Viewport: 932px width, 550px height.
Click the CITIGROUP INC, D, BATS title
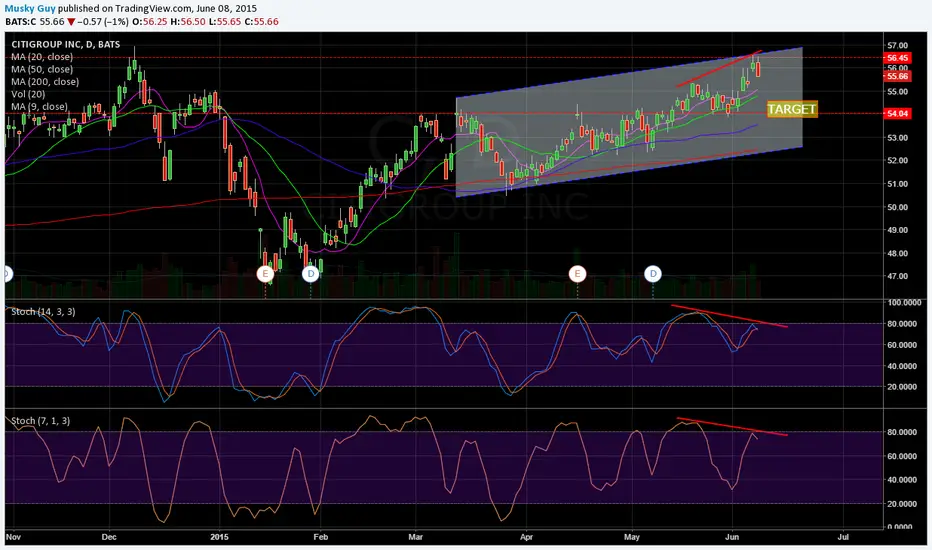[65, 45]
